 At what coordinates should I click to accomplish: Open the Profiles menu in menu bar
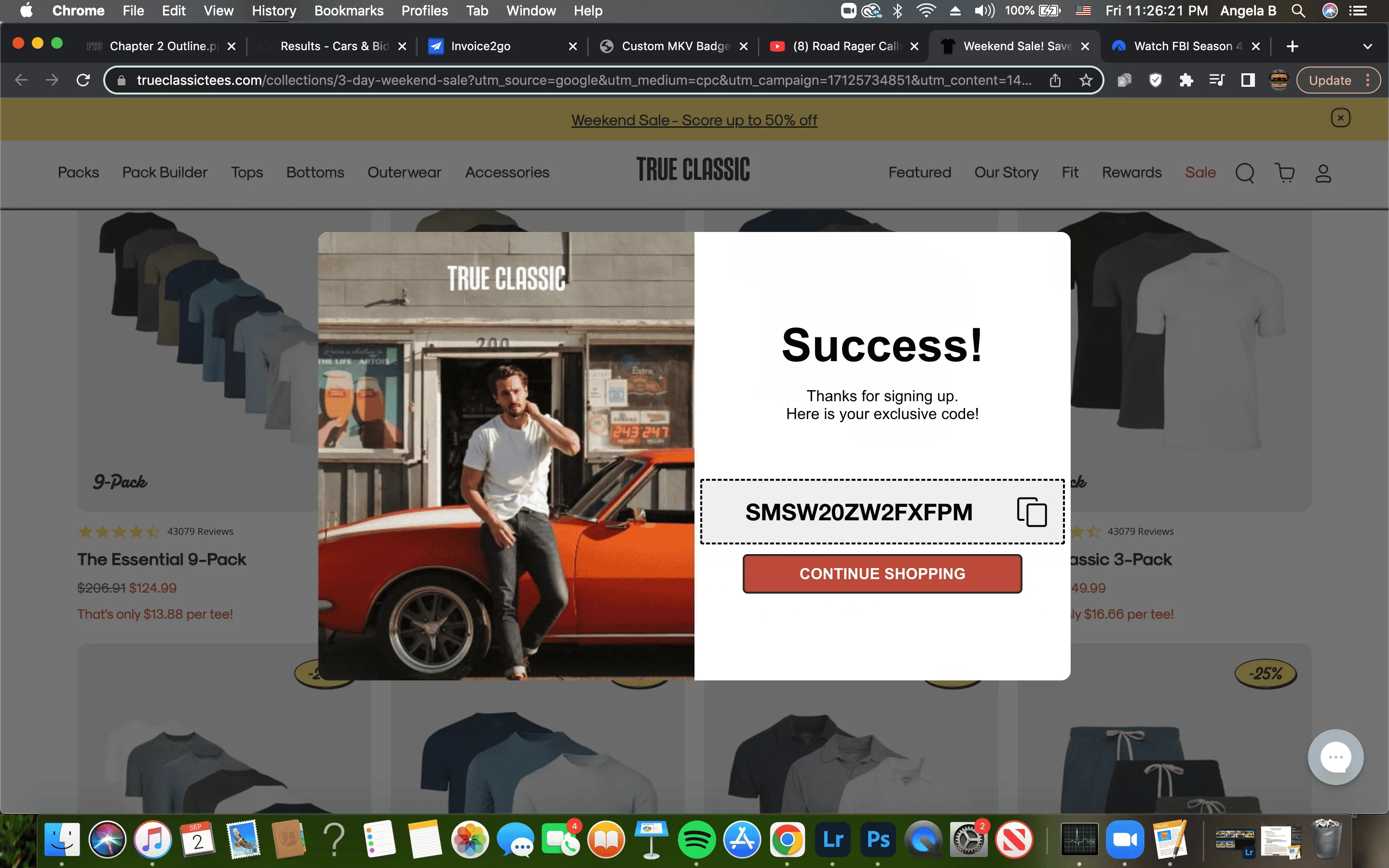424,10
